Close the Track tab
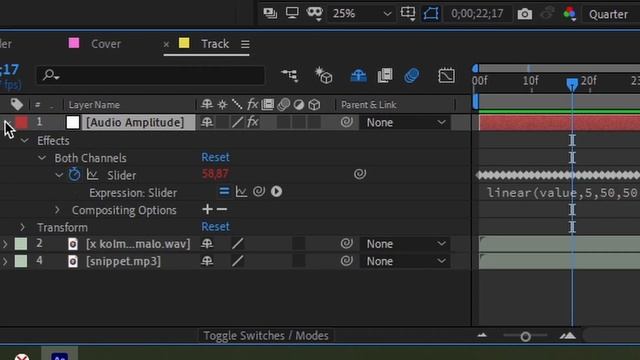Image resolution: width=640 pixels, height=360 pixels. click(x=166, y=44)
